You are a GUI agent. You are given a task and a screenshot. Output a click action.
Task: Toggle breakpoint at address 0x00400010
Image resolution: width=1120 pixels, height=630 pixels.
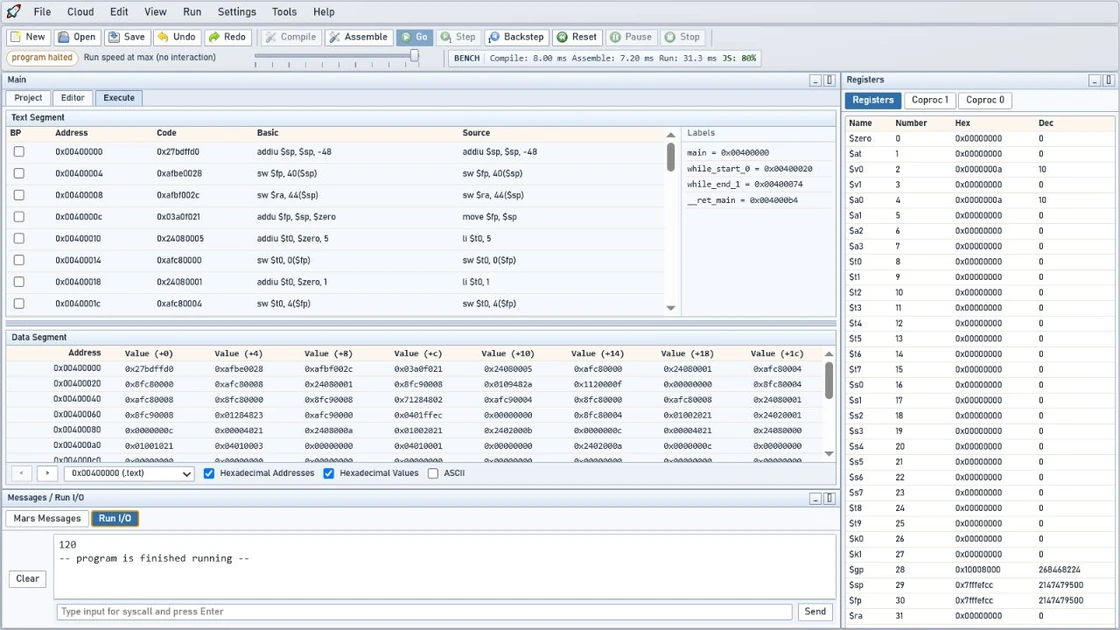point(19,239)
